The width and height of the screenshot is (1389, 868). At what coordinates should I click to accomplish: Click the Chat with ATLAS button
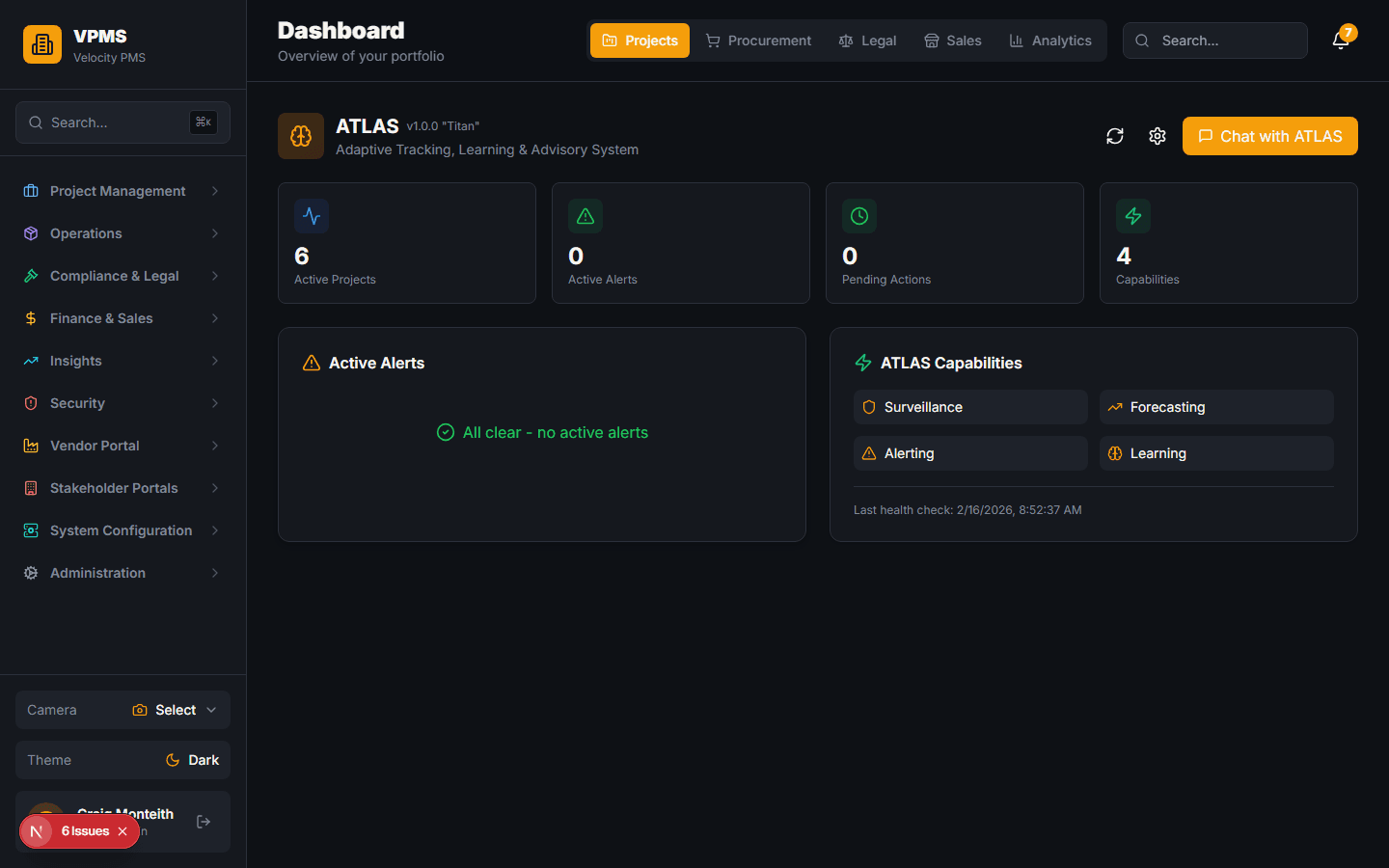tap(1269, 136)
